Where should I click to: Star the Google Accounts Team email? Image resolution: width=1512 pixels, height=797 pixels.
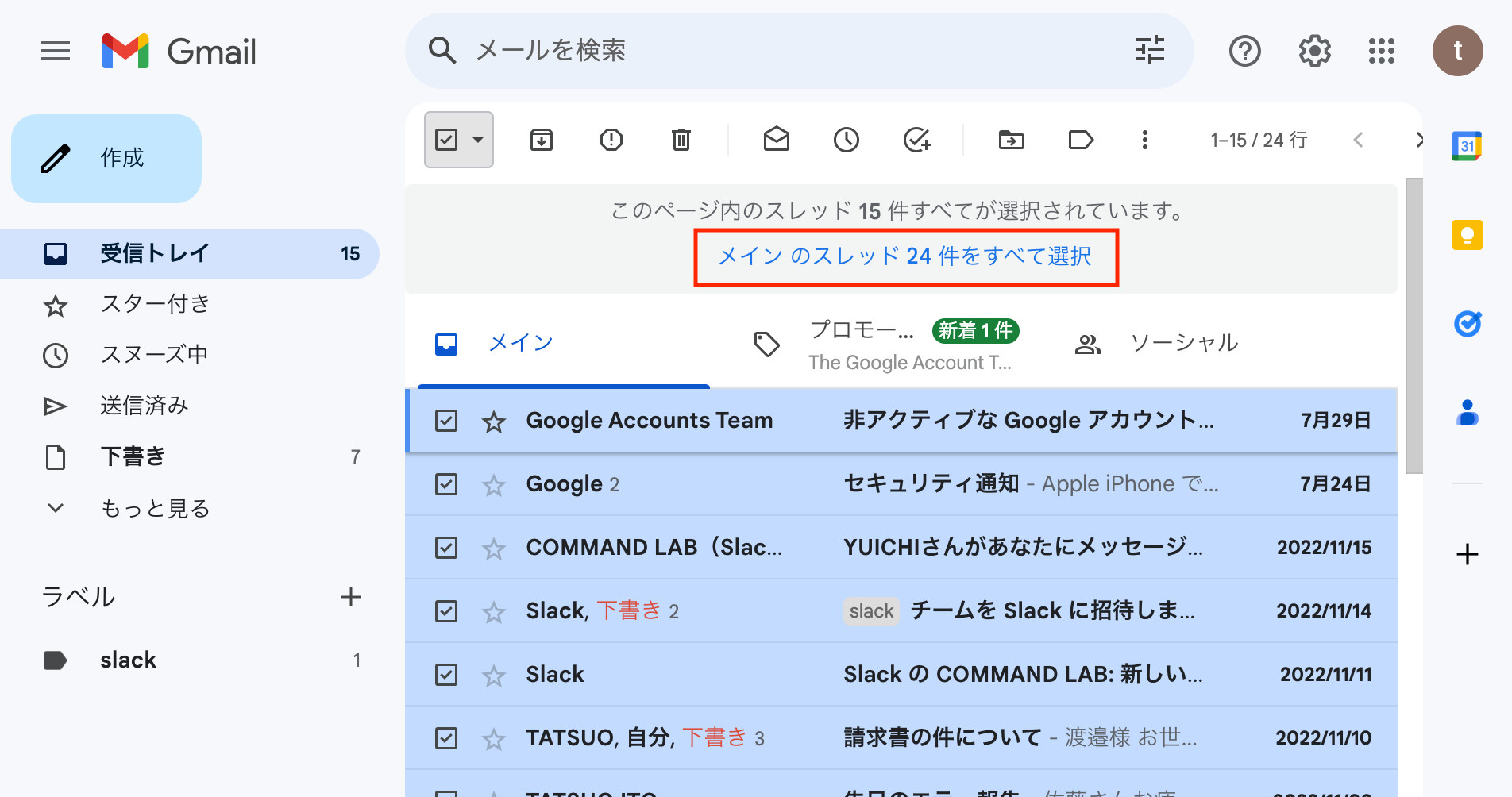494,421
